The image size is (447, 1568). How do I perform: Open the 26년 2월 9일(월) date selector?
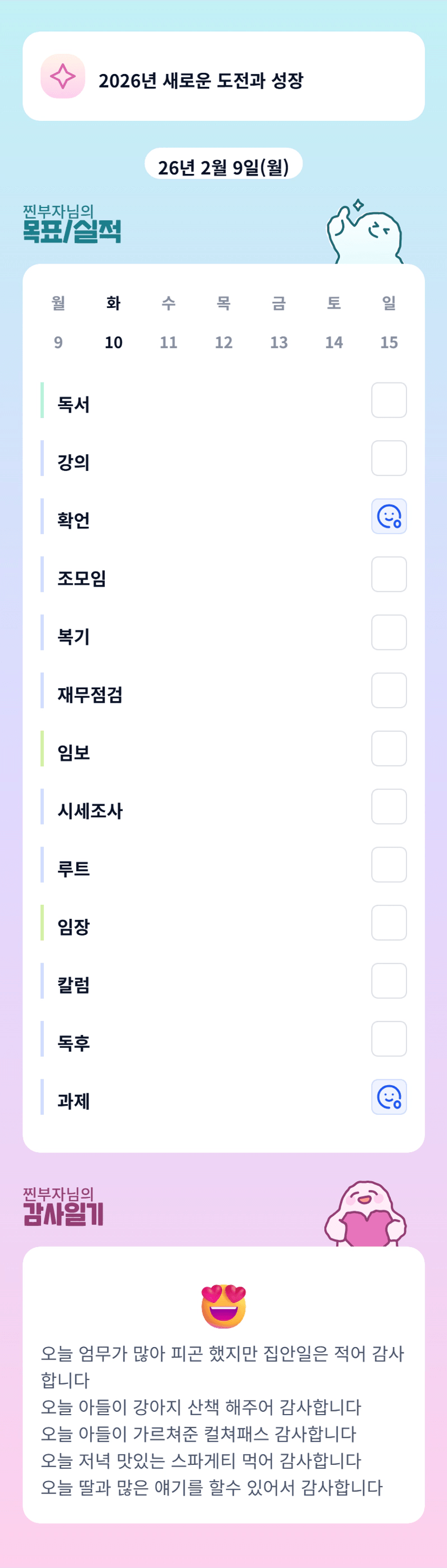[224, 167]
